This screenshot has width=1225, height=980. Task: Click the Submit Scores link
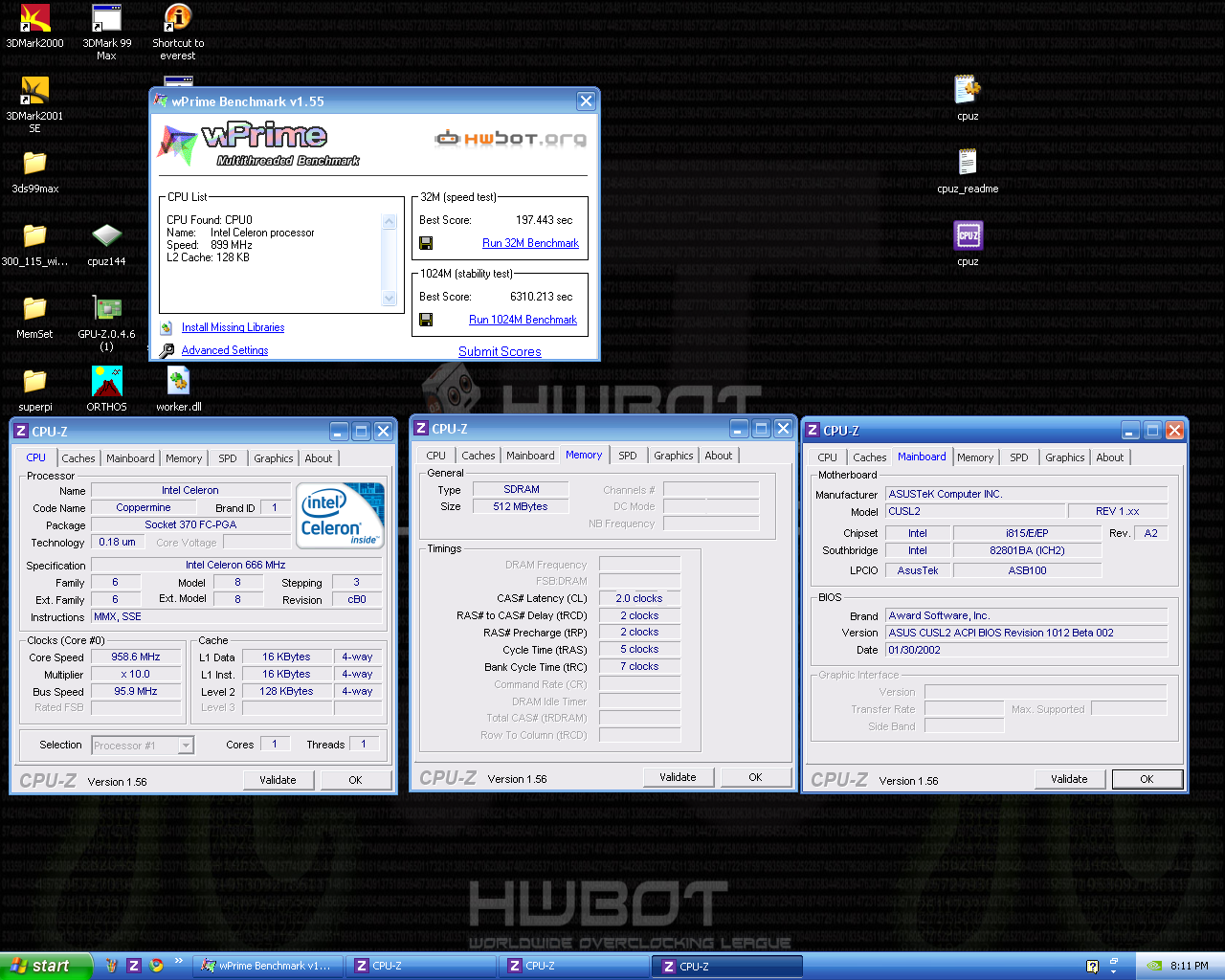(500, 351)
